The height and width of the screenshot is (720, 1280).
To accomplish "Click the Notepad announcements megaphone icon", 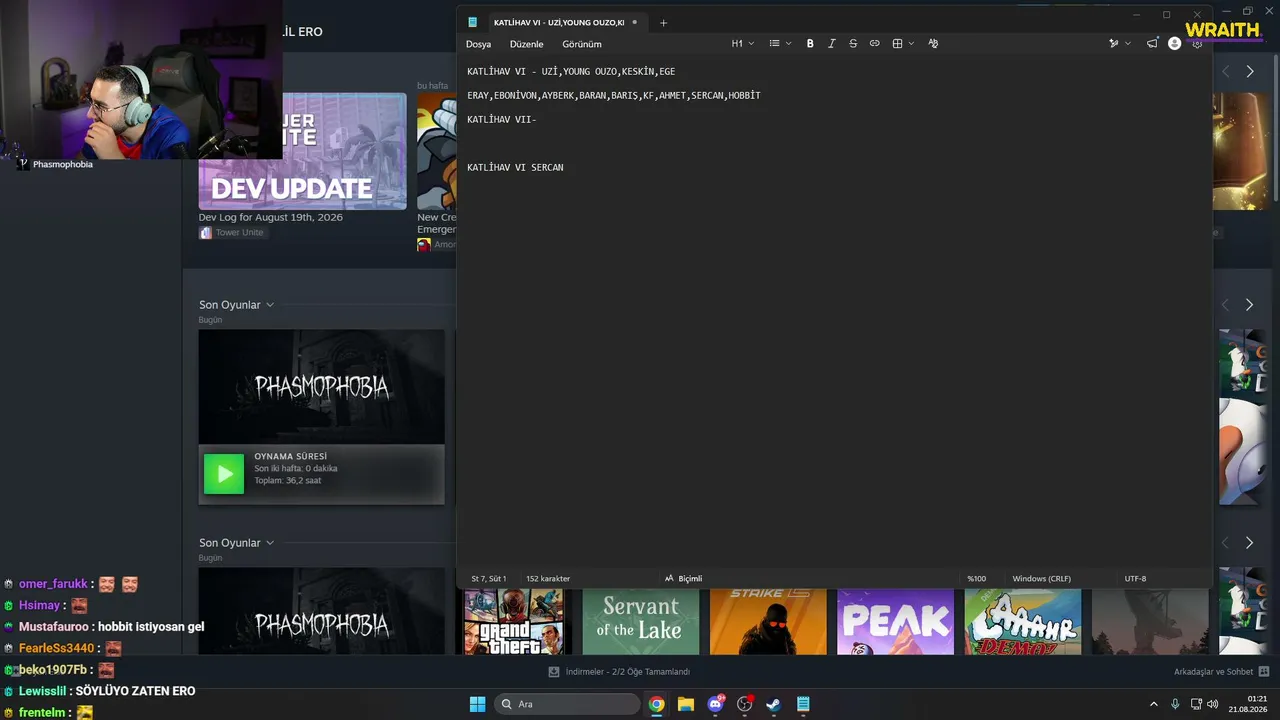I will coord(1152,44).
